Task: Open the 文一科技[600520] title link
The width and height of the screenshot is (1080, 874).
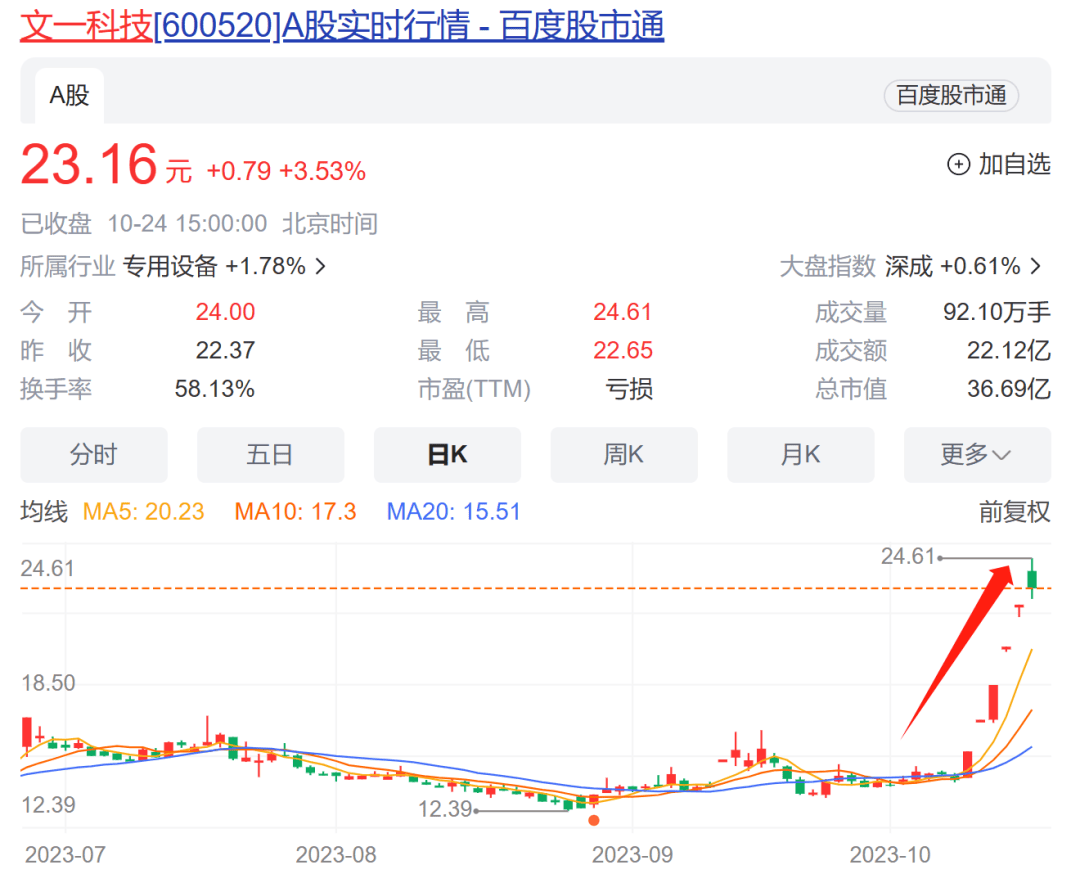Action: 342,26
